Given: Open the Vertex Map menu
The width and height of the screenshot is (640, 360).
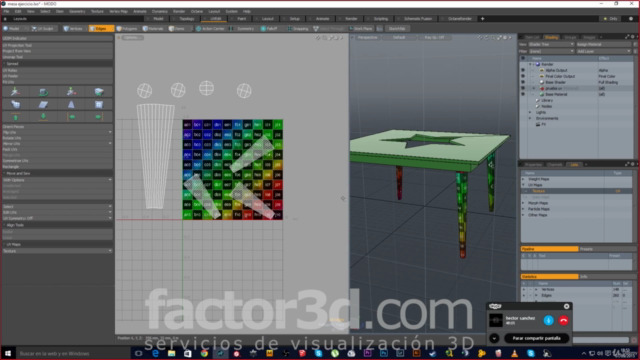Looking at the screenshot, I should 118,11.
